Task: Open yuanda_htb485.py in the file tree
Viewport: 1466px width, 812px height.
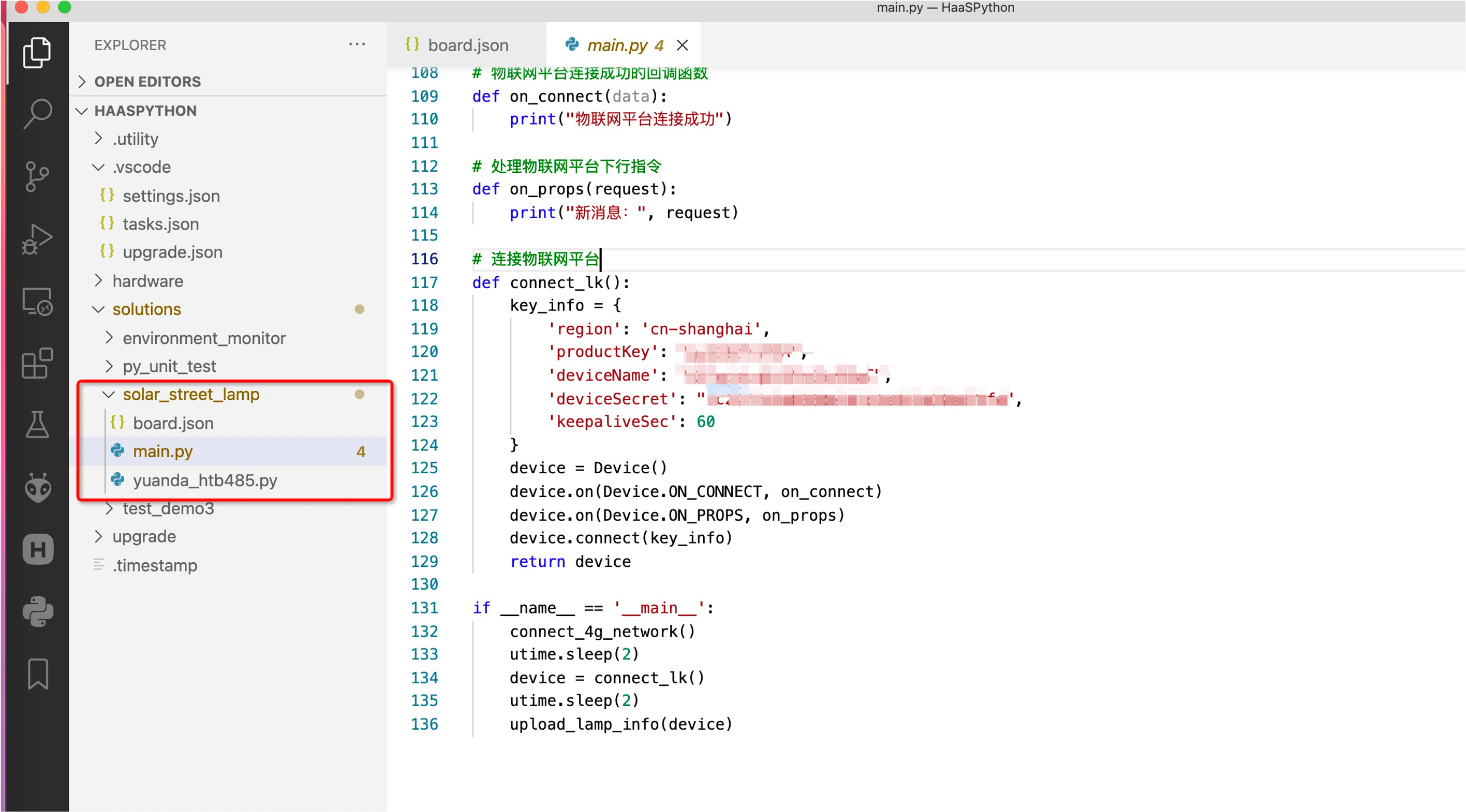Action: (228, 480)
